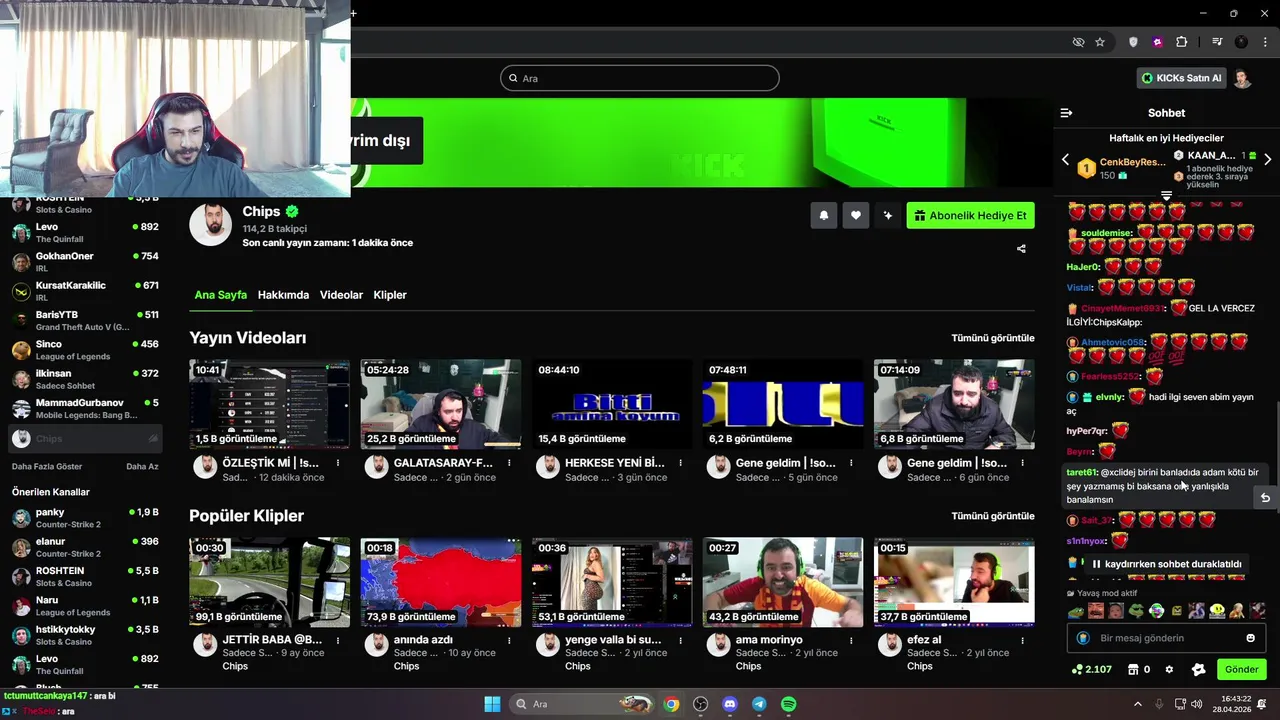The height and width of the screenshot is (720, 1280).
Task: Open Windows Start menu
Action: point(492,704)
